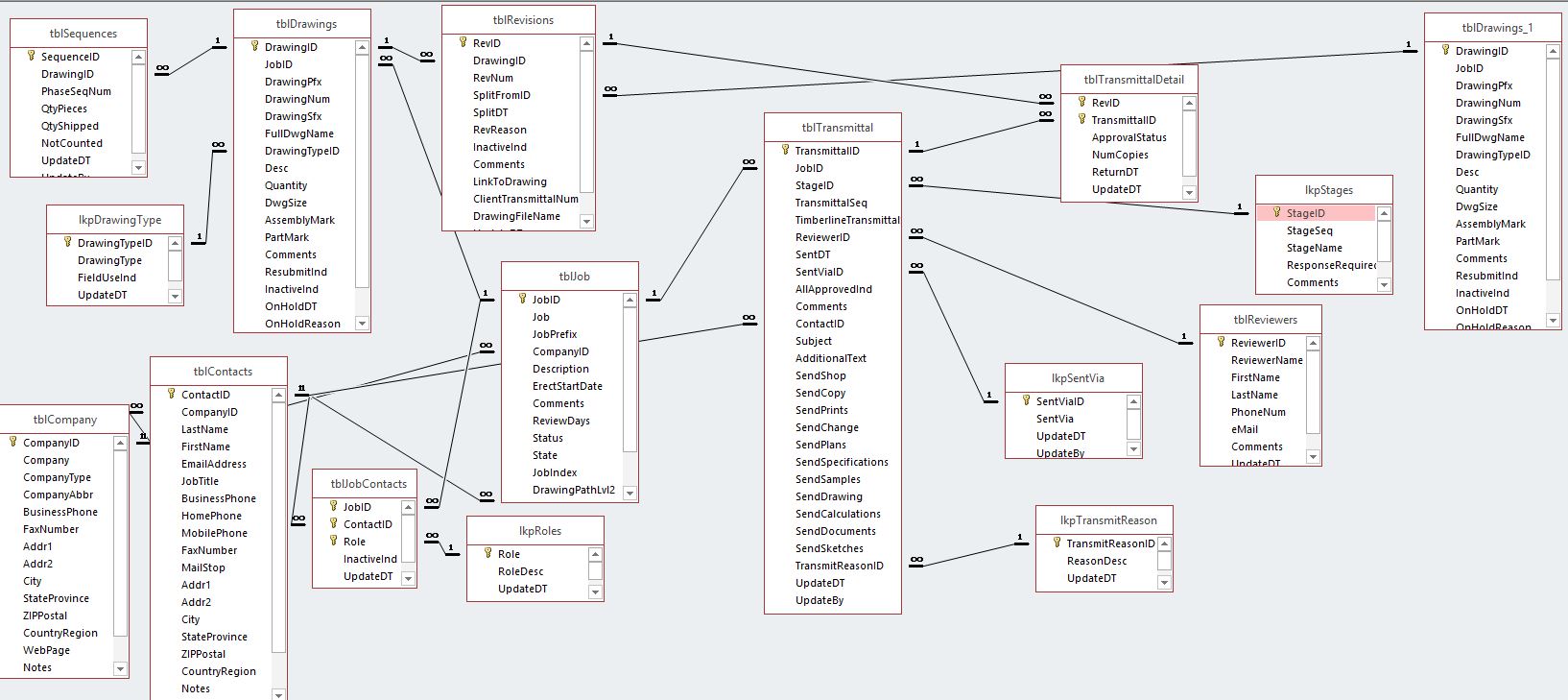
Task: Select BusinessPhone field in tblCompany
Action: pos(59,512)
